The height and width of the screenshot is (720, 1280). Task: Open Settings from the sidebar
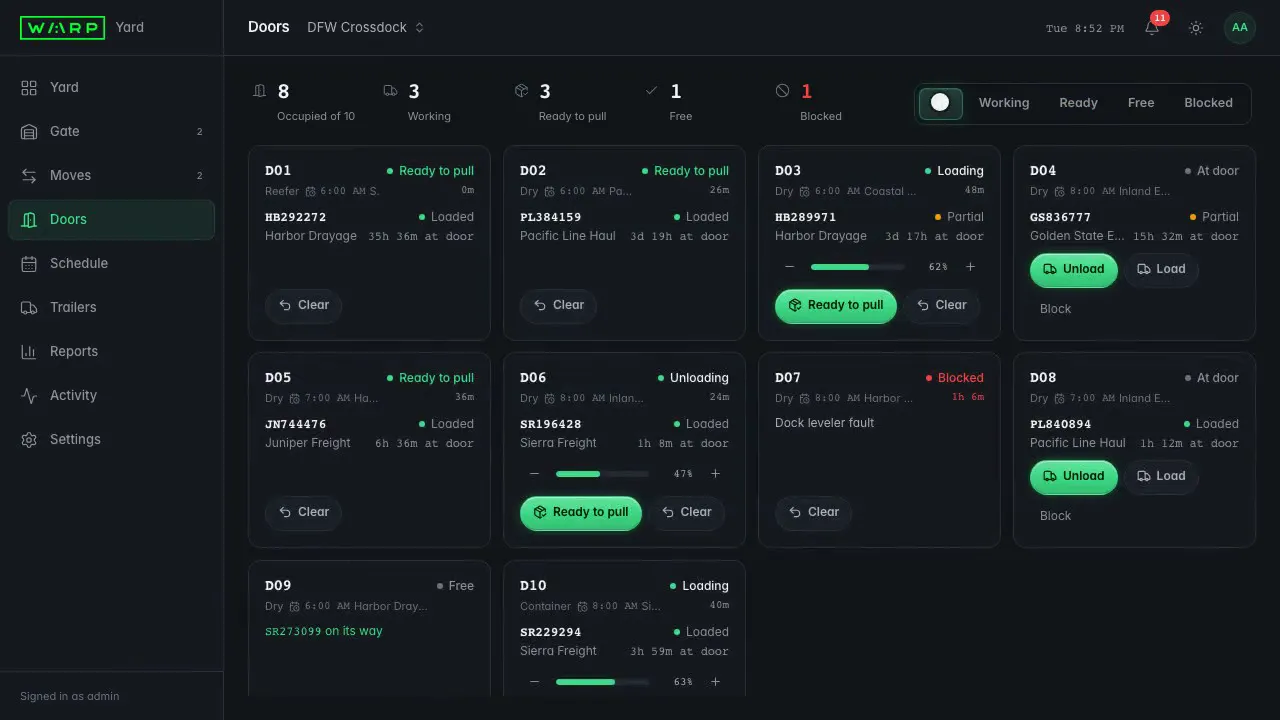111,440
